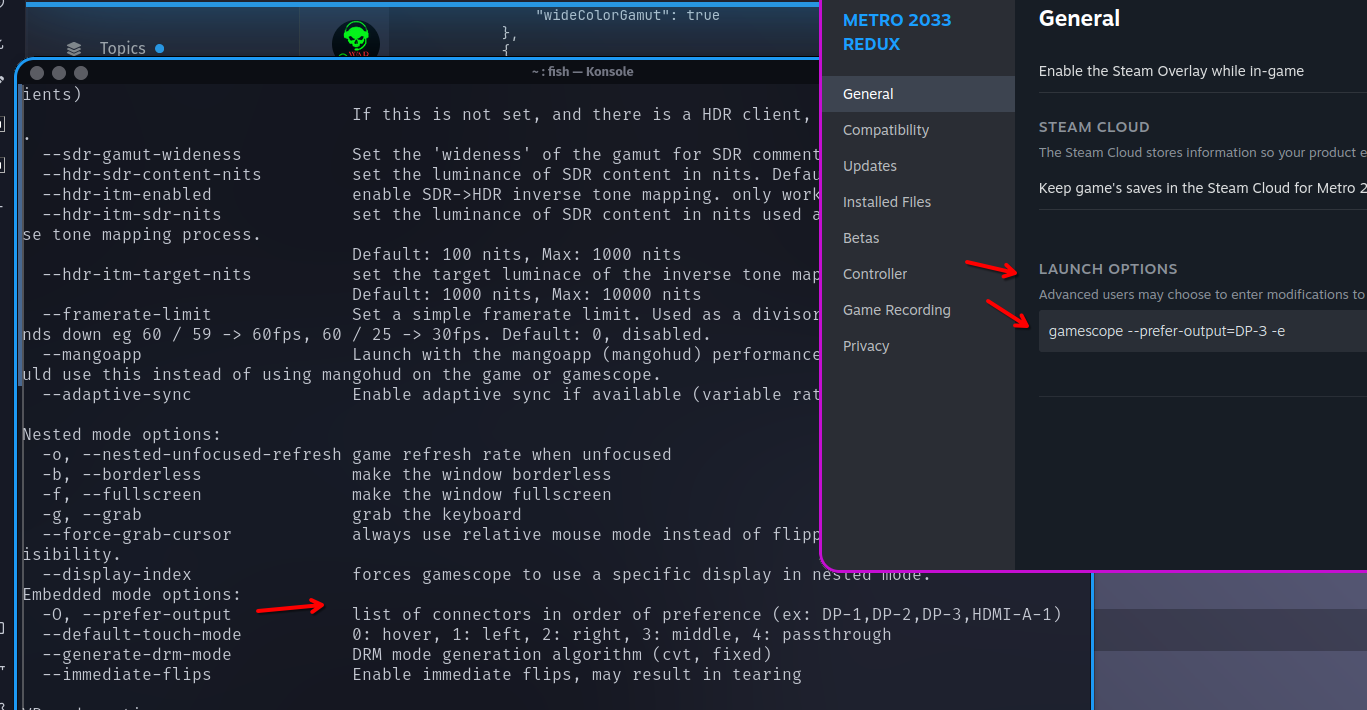Open the Privacy section

pos(865,346)
